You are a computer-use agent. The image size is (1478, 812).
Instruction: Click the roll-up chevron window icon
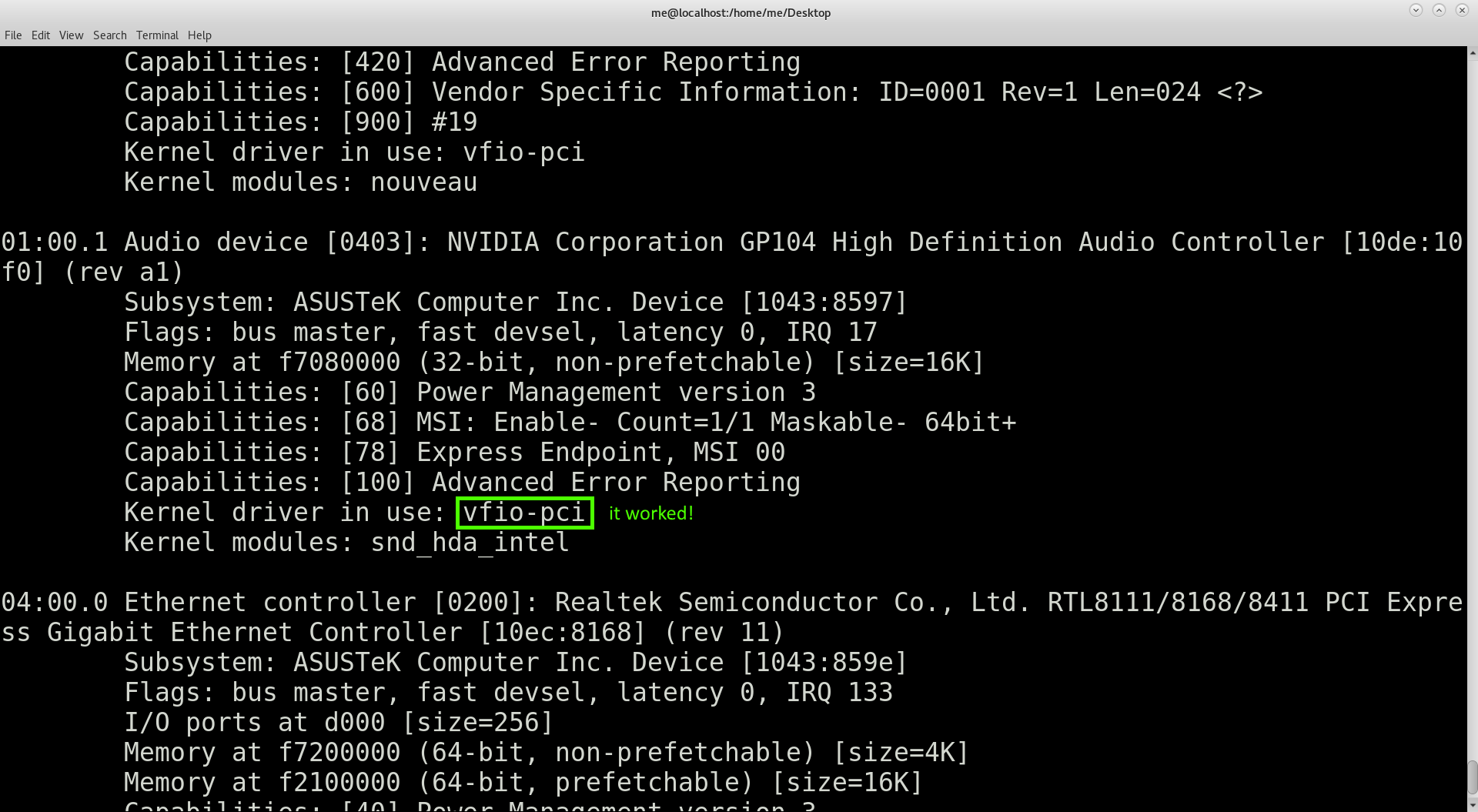tap(1415, 10)
